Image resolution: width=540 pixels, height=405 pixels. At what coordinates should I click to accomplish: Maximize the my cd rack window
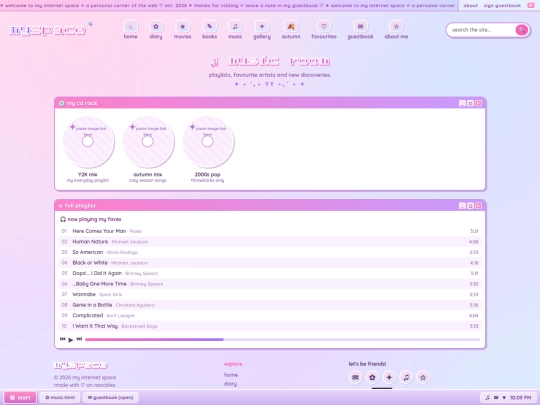tap(470, 103)
